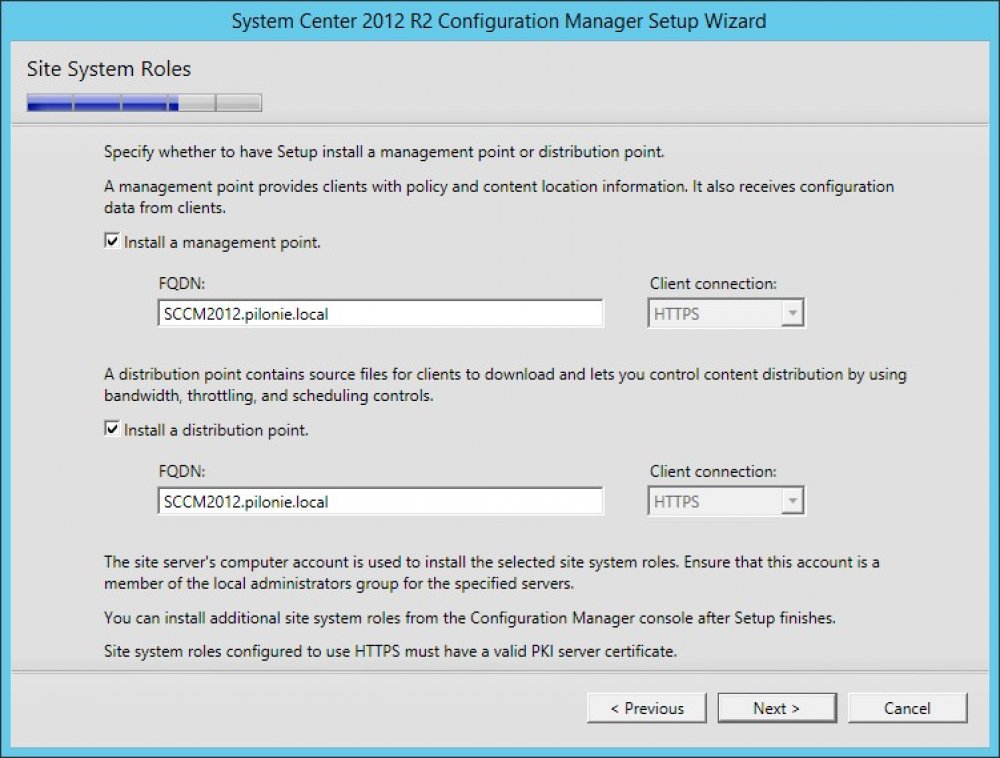This screenshot has width=1000, height=758.
Task: Click the site server's computer account note
Action: pyautogui.click(x=492, y=572)
